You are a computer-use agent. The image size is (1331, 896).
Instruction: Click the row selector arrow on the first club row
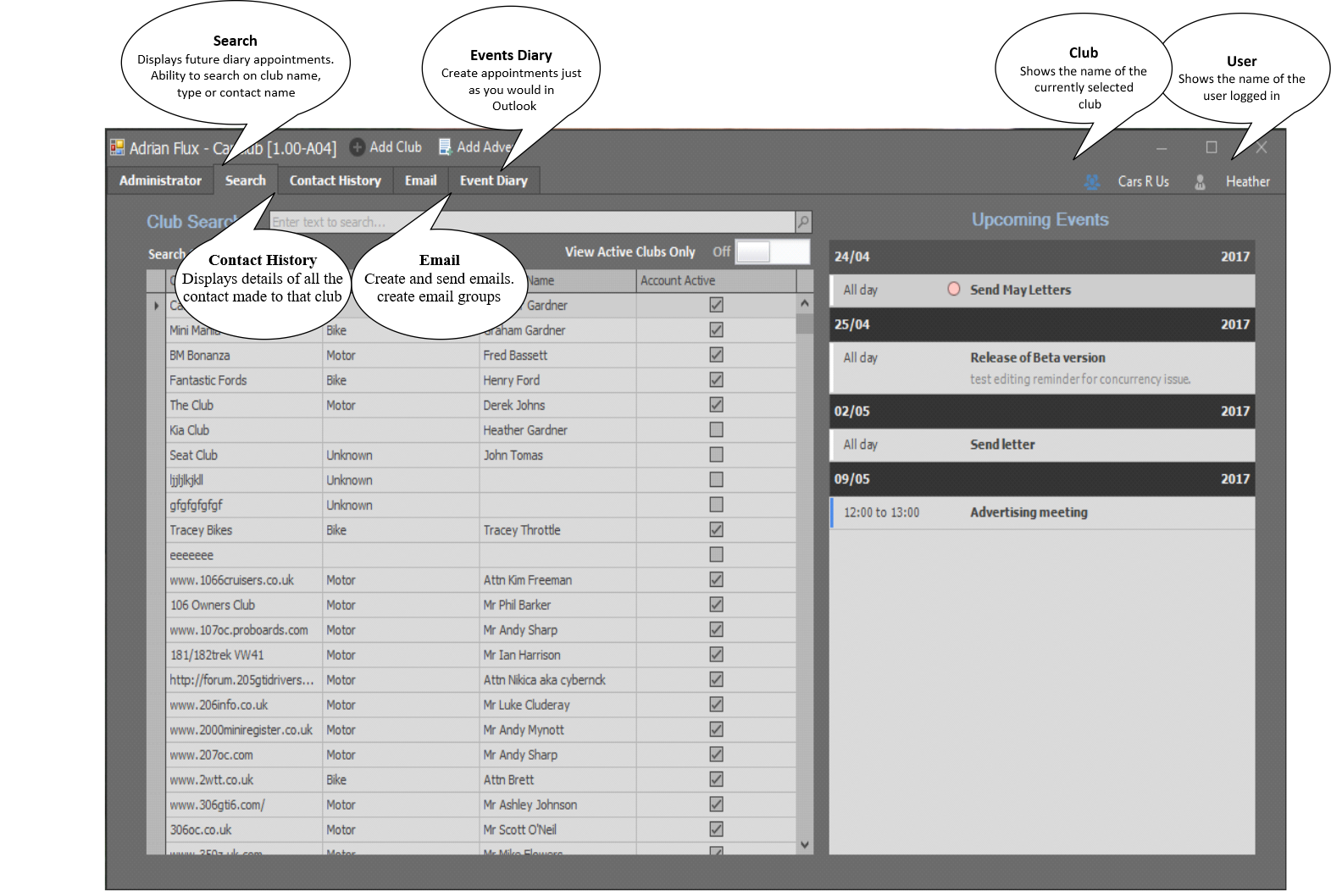[x=157, y=306]
